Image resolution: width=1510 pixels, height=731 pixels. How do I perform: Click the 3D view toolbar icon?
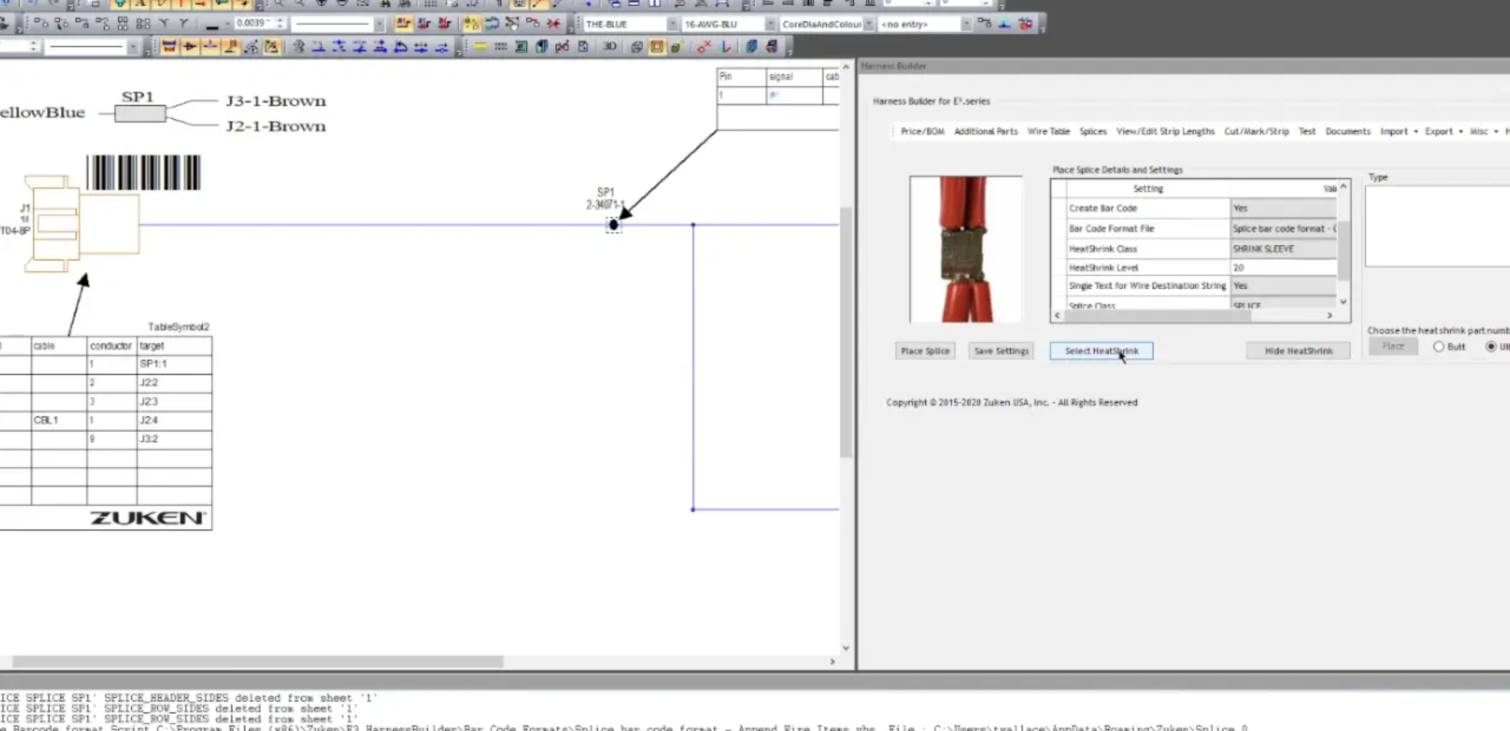coord(609,46)
